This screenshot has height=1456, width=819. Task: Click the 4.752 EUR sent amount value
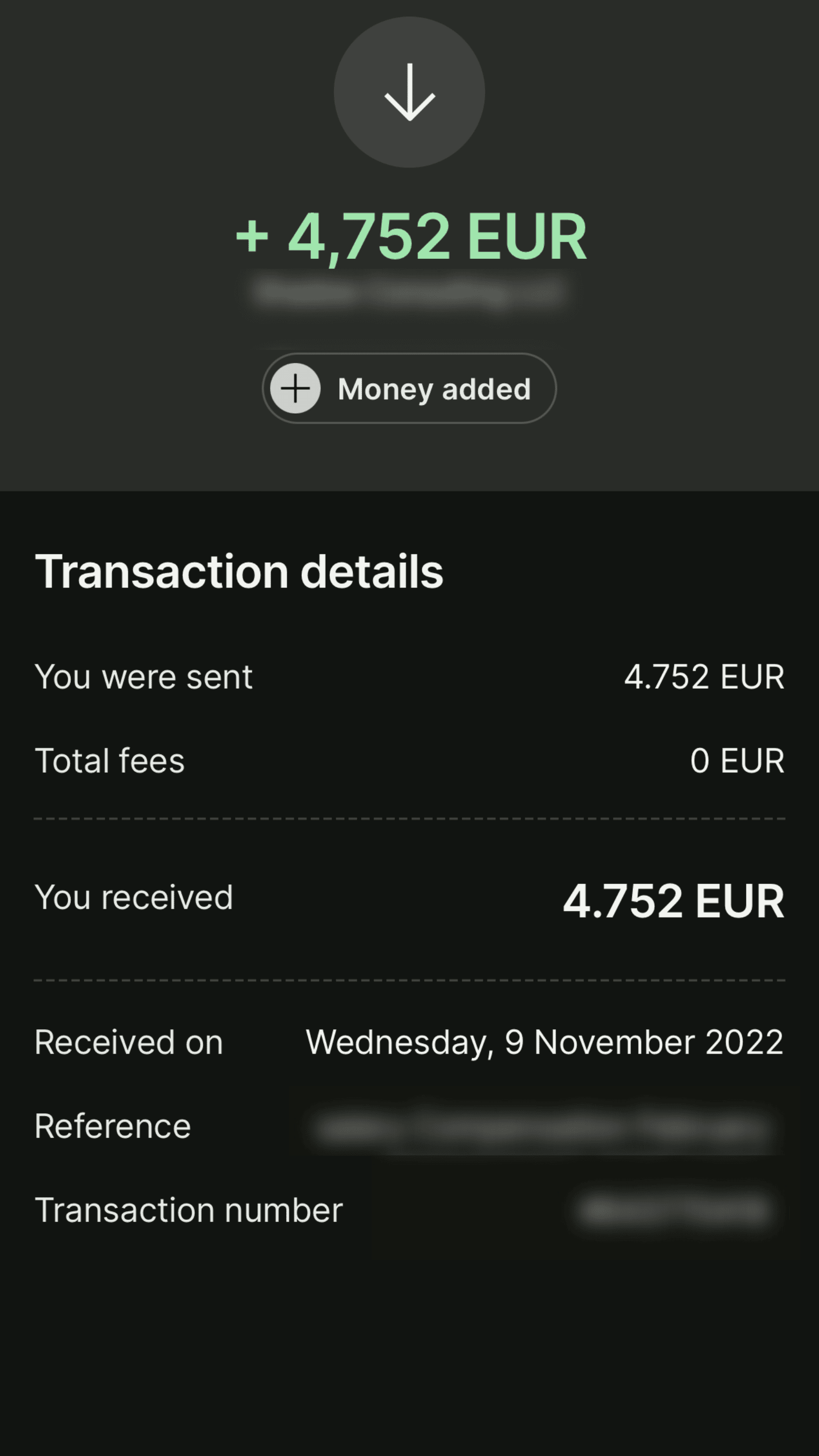pos(704,676)
